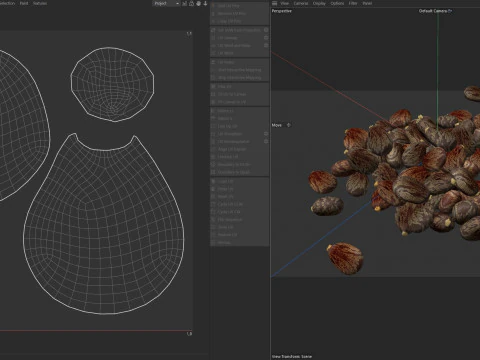Open settings gear for UV Straighten
Viewport: 480px width, 360px height.
pyautogui.click(x=266, y=134)
